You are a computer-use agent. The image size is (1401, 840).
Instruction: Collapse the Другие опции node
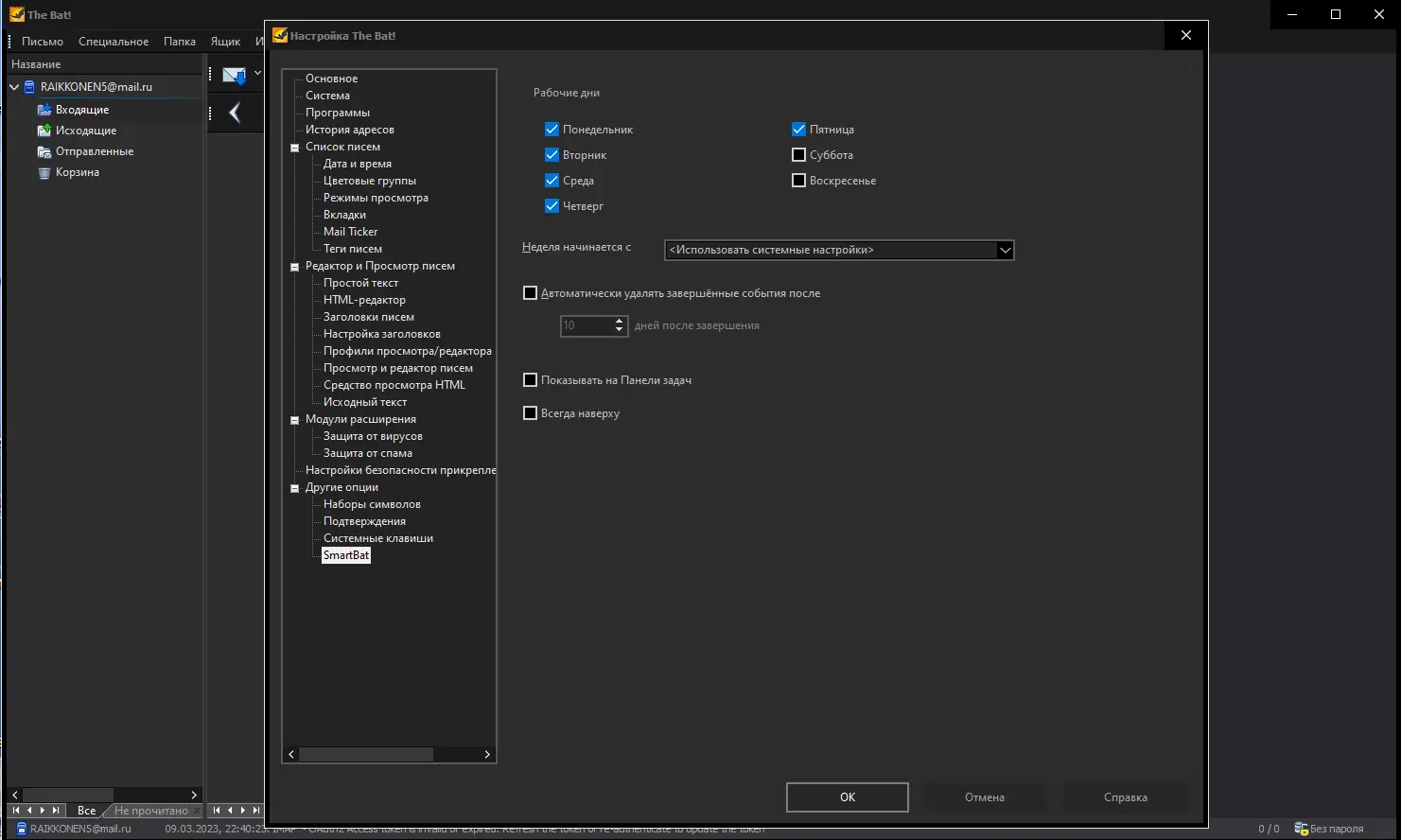pyautogui.click(x=294, y=488)
